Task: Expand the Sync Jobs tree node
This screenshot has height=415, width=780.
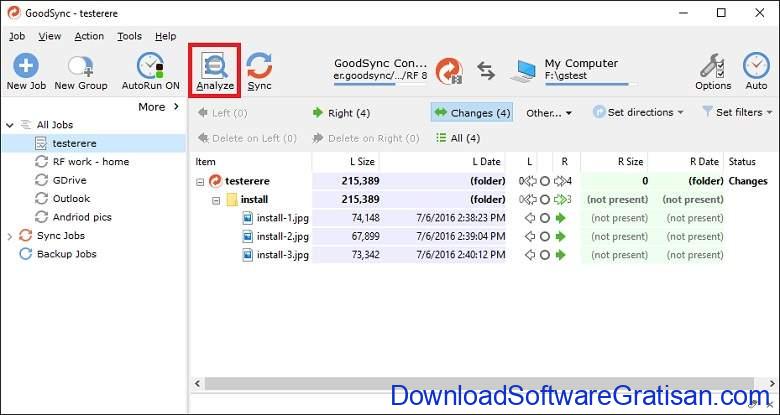Action: click(9, 236)
